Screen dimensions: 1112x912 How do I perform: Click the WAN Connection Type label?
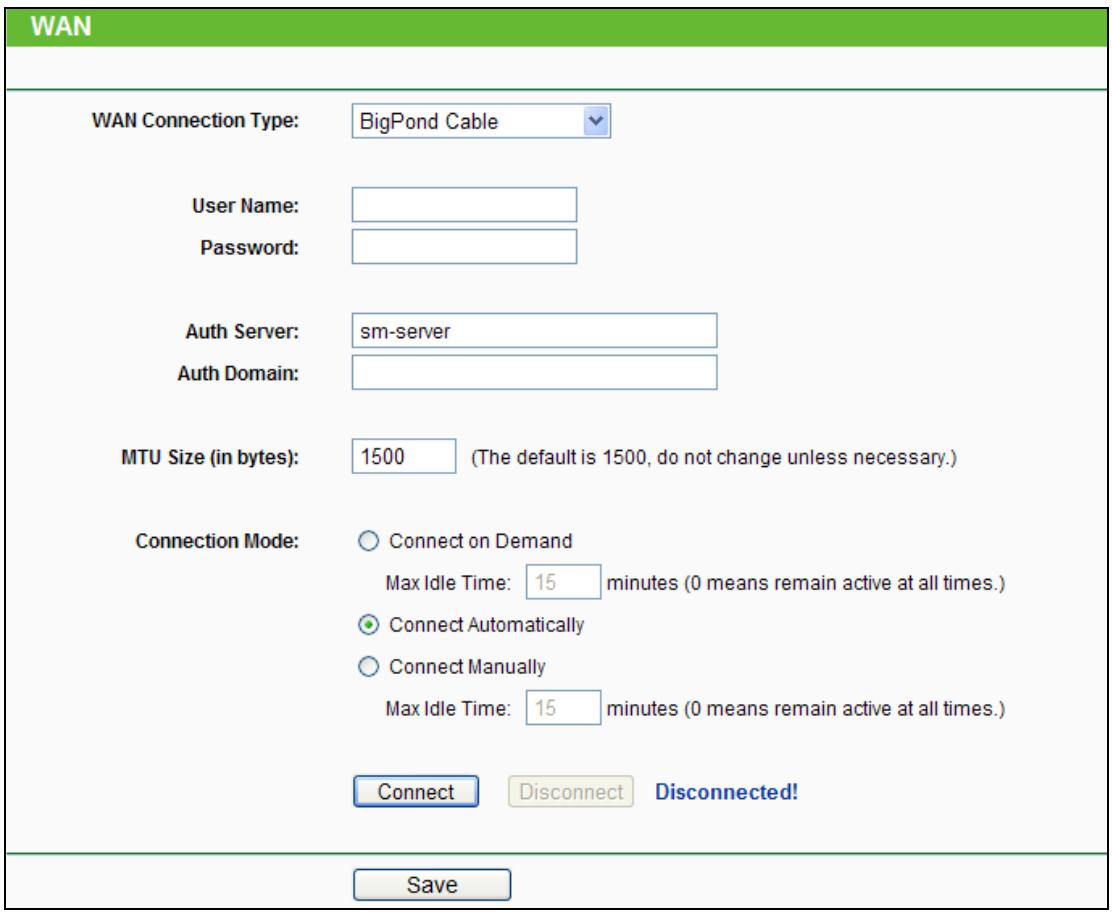195,121
